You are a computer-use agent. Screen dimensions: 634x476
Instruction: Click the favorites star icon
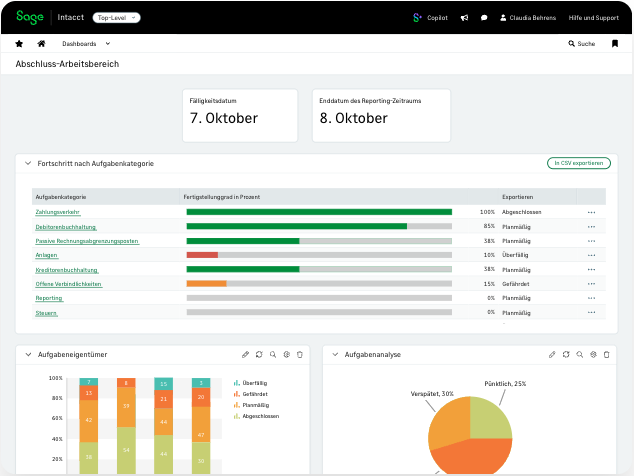(19, 44)
